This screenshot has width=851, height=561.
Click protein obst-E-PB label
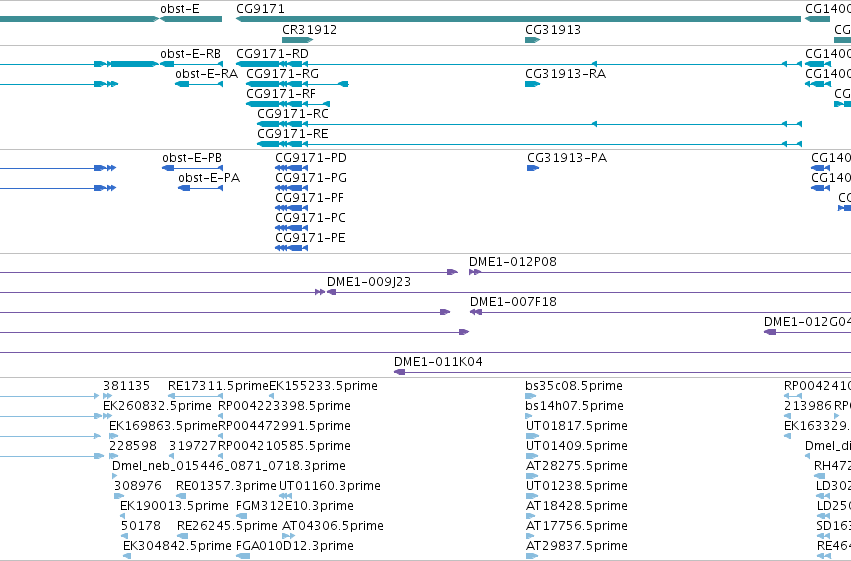pos(192,158)
